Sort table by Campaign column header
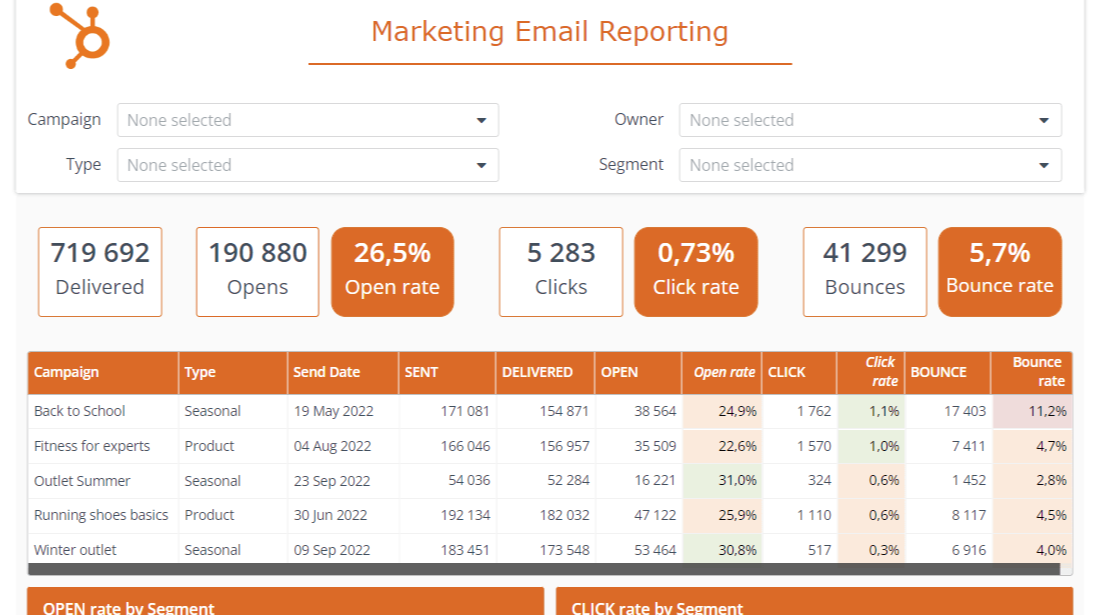Image resolution: width=1093 pixels, height=615 pixels. coord(67,372)
